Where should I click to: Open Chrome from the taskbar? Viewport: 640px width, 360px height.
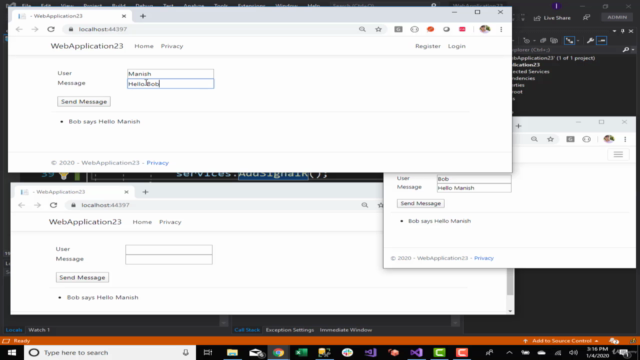click(278, 352)
